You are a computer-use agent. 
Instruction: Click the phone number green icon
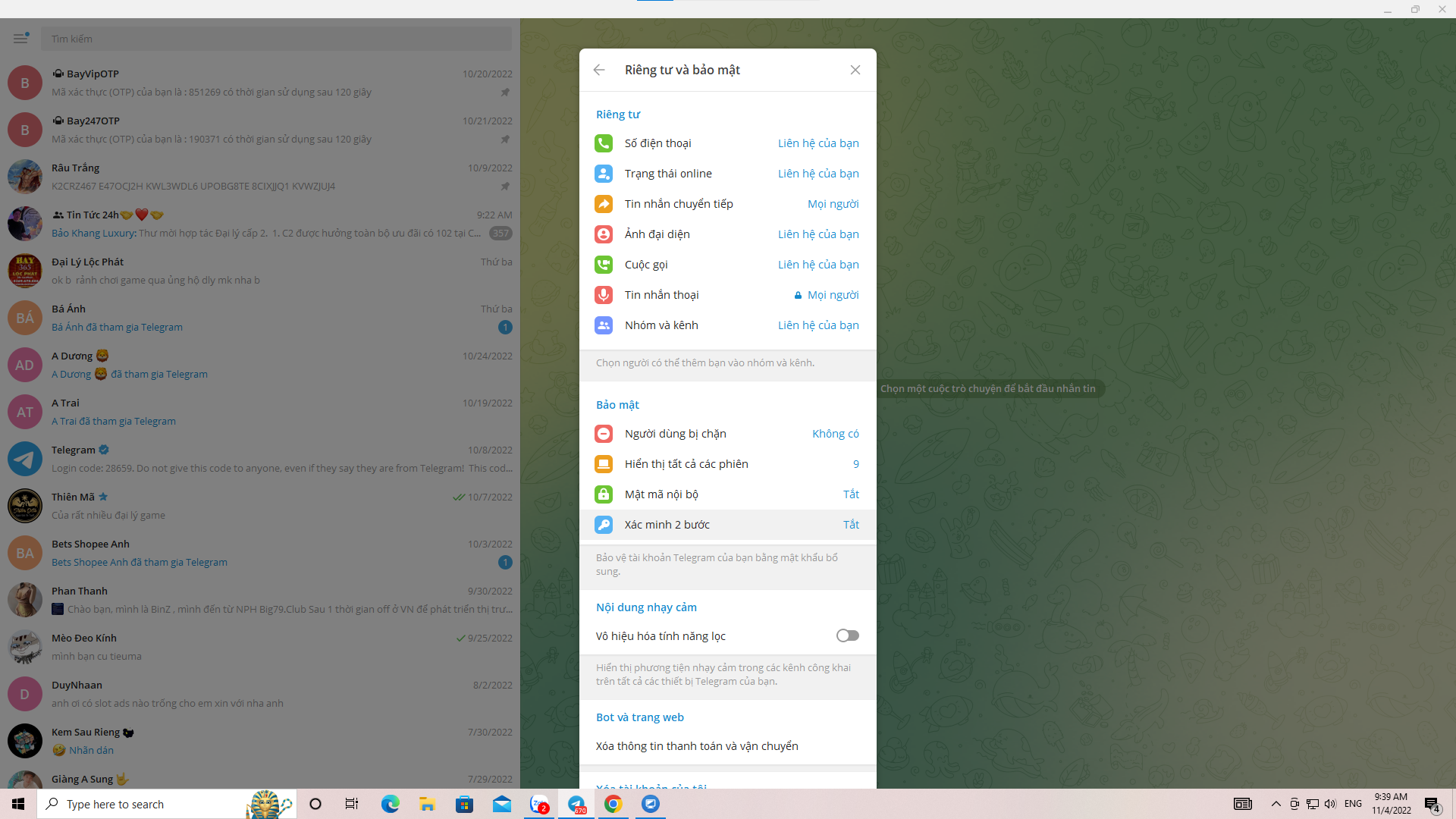[x=604, y=143]
